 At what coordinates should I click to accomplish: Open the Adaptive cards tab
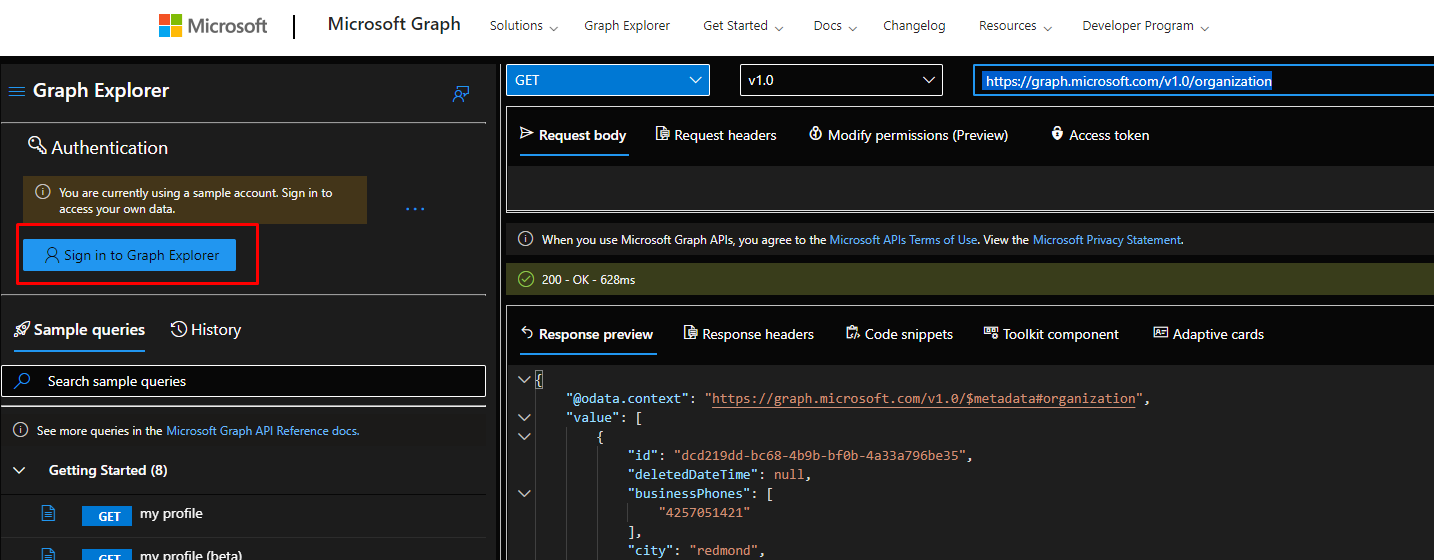[x=1208, y=334]
